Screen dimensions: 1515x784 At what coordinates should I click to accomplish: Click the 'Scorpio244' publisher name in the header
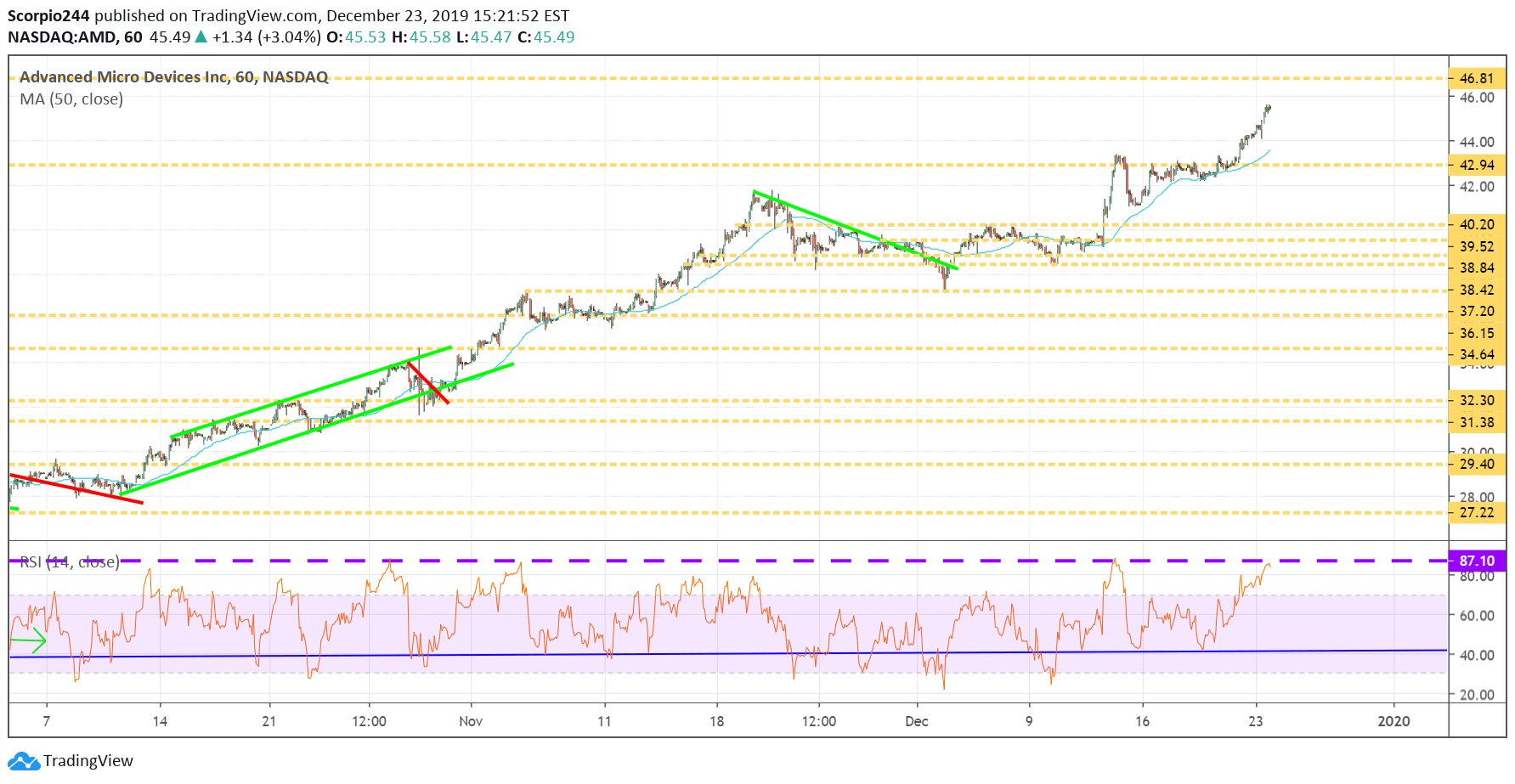click(49, 15)
